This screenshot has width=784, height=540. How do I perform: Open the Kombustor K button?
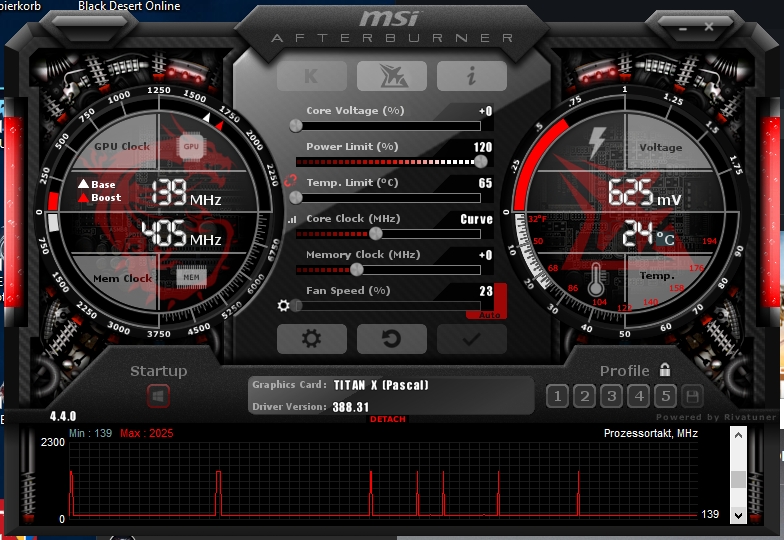[x=312, y=76]
